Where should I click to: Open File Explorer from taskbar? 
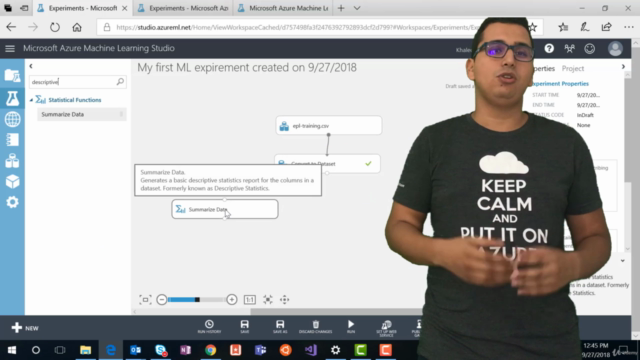tap(85, 350)
